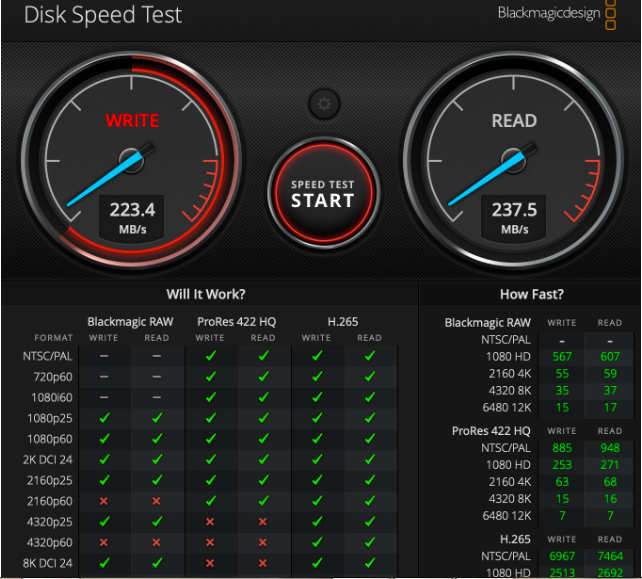Click ProRes 422 HQ read cross for 8K DCI 24
Screen dimensions: 642x579
[x=263, y=563]
